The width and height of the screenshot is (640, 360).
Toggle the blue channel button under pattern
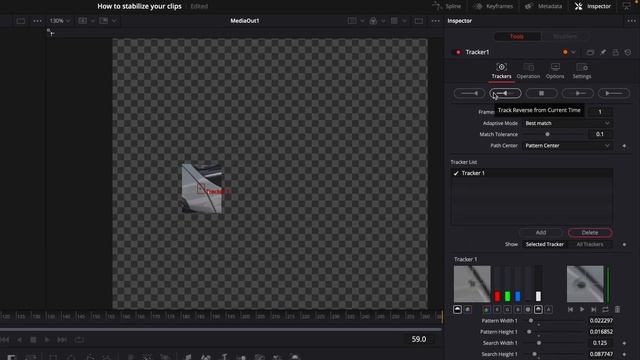pos(518,310)
